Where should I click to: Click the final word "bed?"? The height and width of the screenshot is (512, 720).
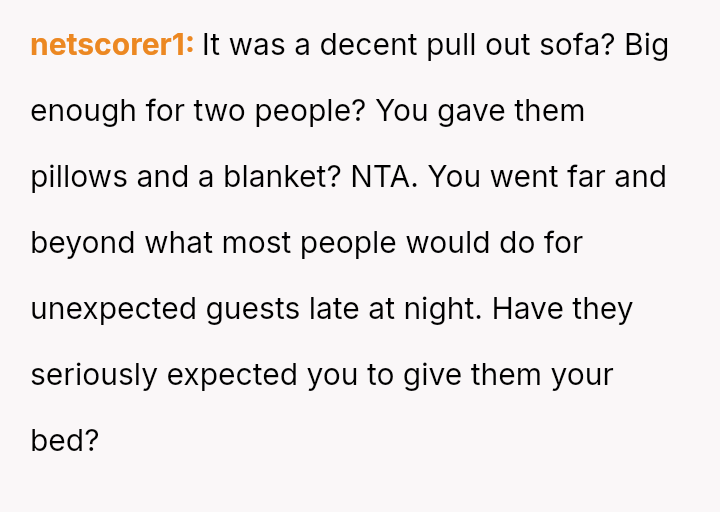coord(65,441)
